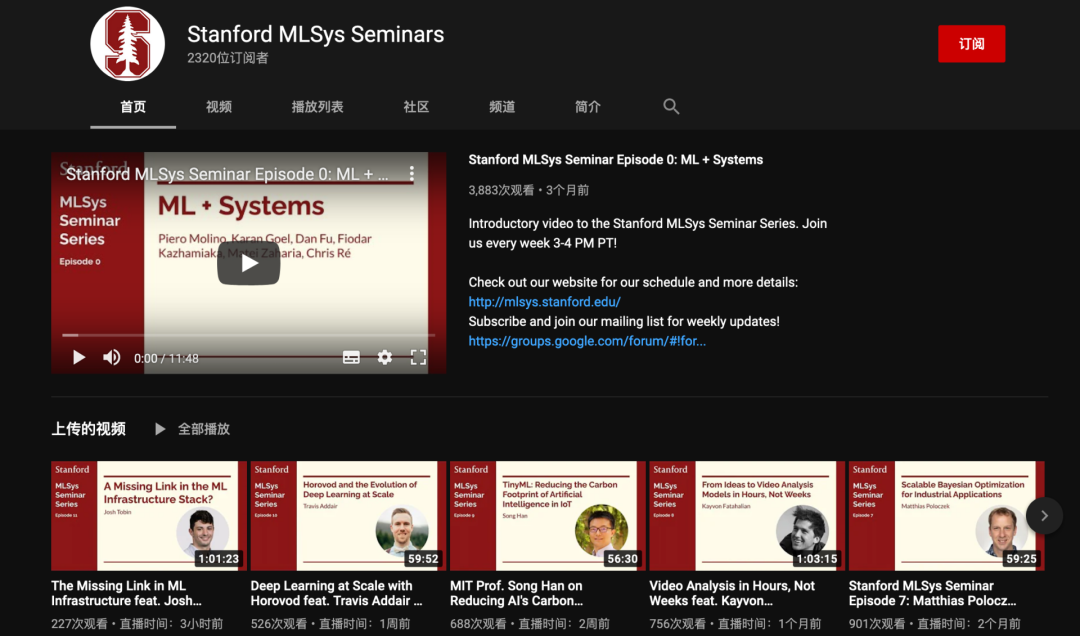Open thumbnail A Missing Link in the ML Infrastructure Stack

click(149, 515)
